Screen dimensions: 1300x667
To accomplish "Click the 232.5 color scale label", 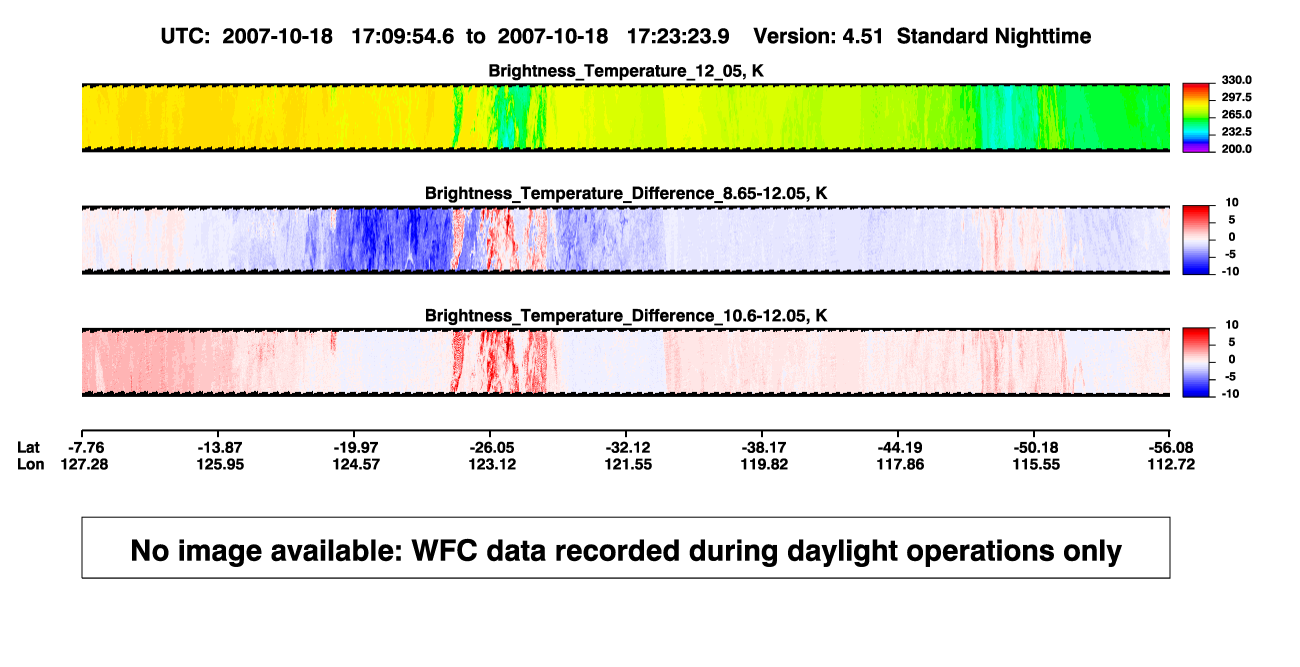I will click(x=1237, y=131).
